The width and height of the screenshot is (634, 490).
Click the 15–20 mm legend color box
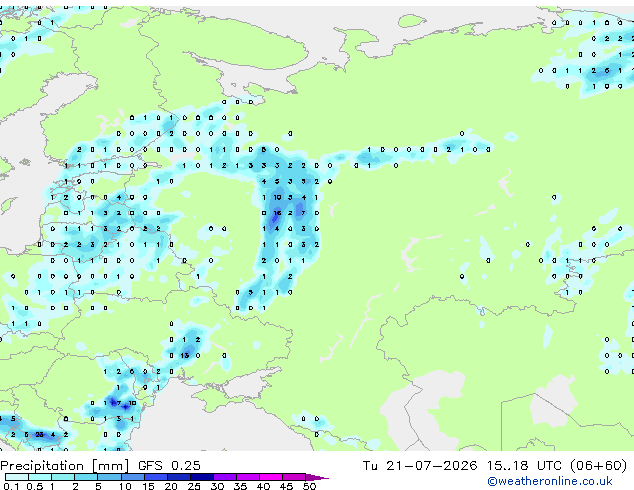155,477
